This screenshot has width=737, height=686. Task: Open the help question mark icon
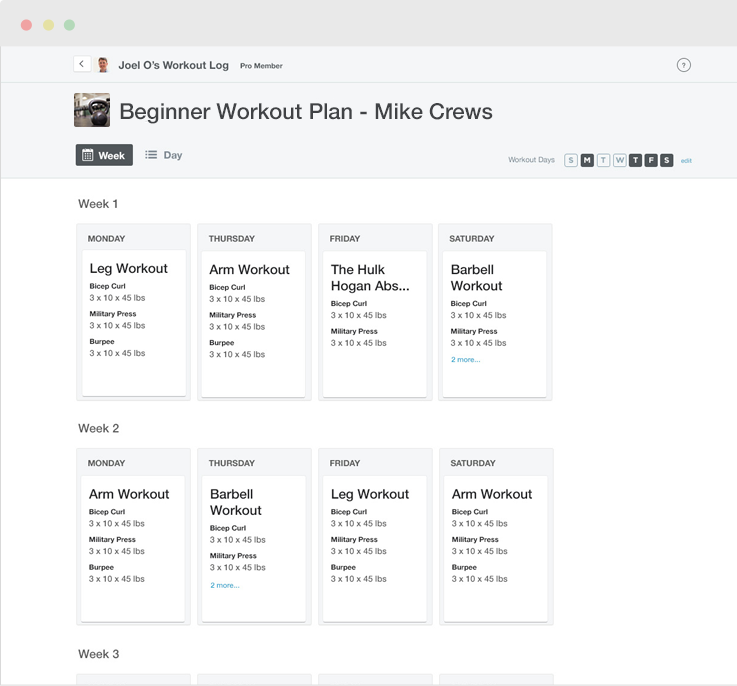[683, 65]
